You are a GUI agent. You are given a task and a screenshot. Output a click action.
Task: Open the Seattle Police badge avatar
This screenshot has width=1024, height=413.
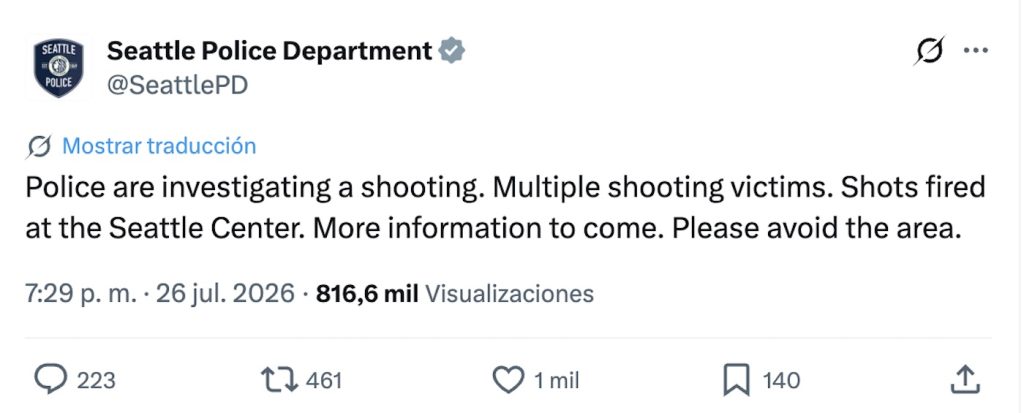pos(59,68)
